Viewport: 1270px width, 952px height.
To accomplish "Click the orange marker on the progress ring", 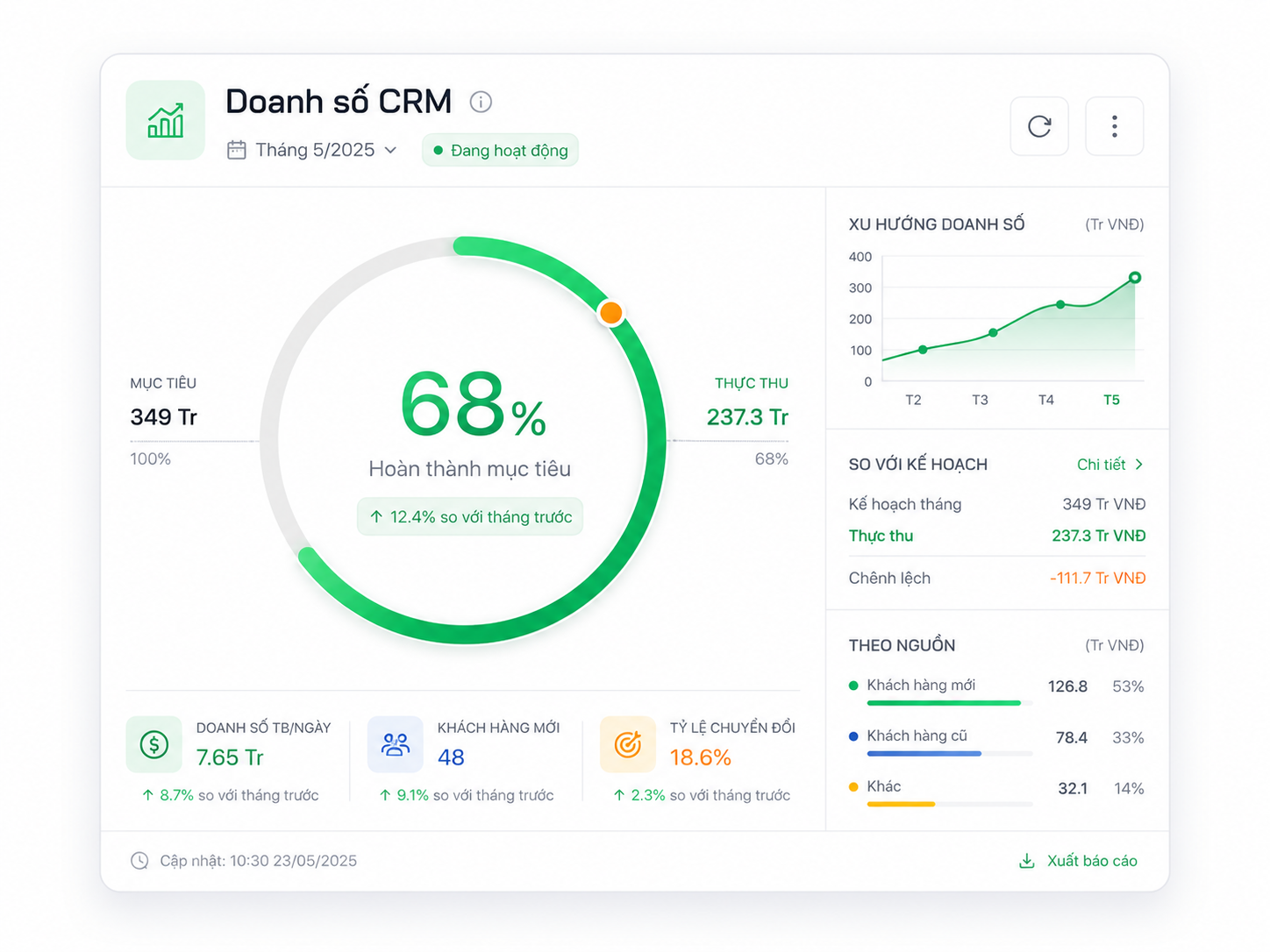I will pos(611,312).
